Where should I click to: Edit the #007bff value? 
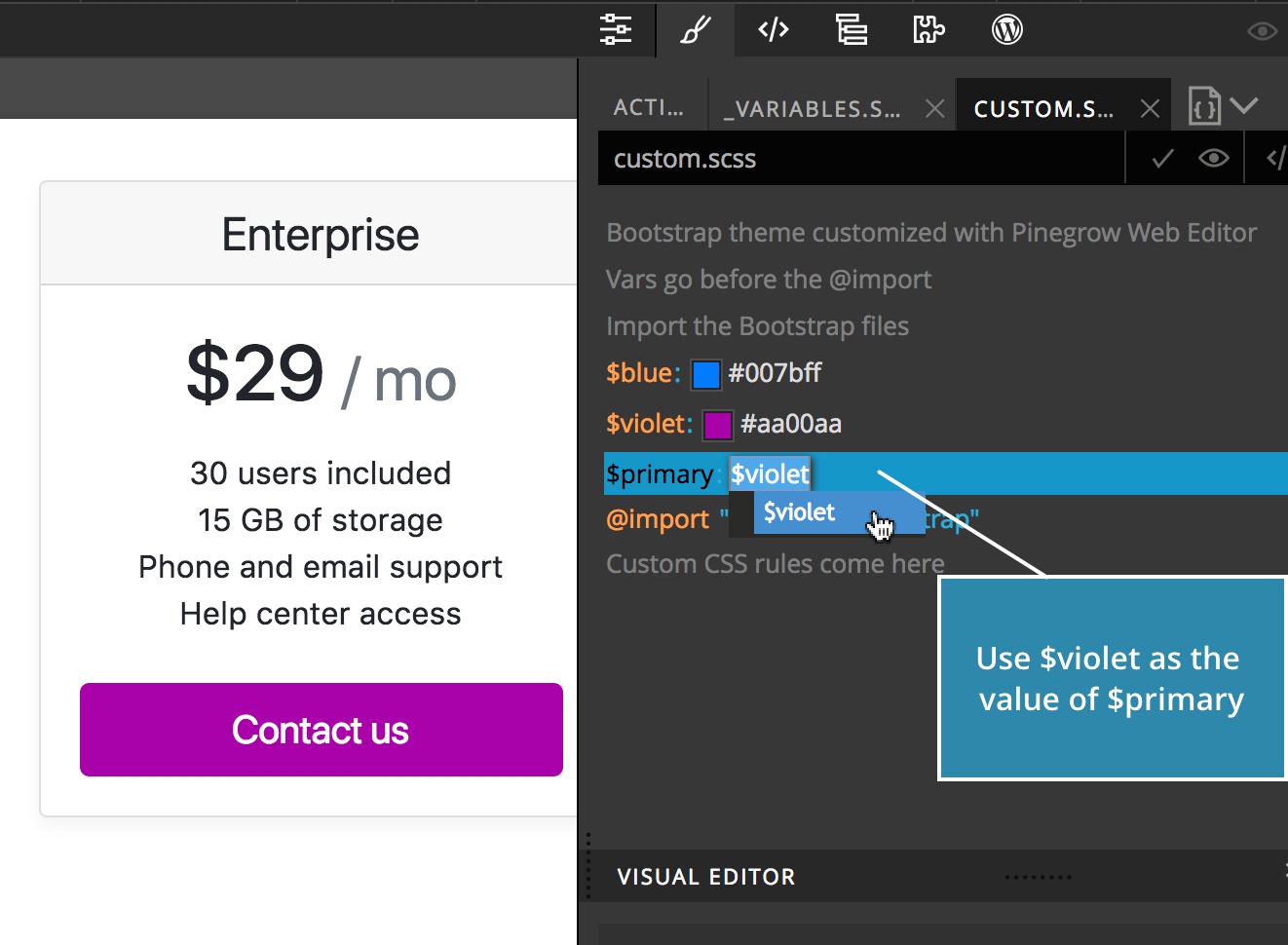[775, 373]
